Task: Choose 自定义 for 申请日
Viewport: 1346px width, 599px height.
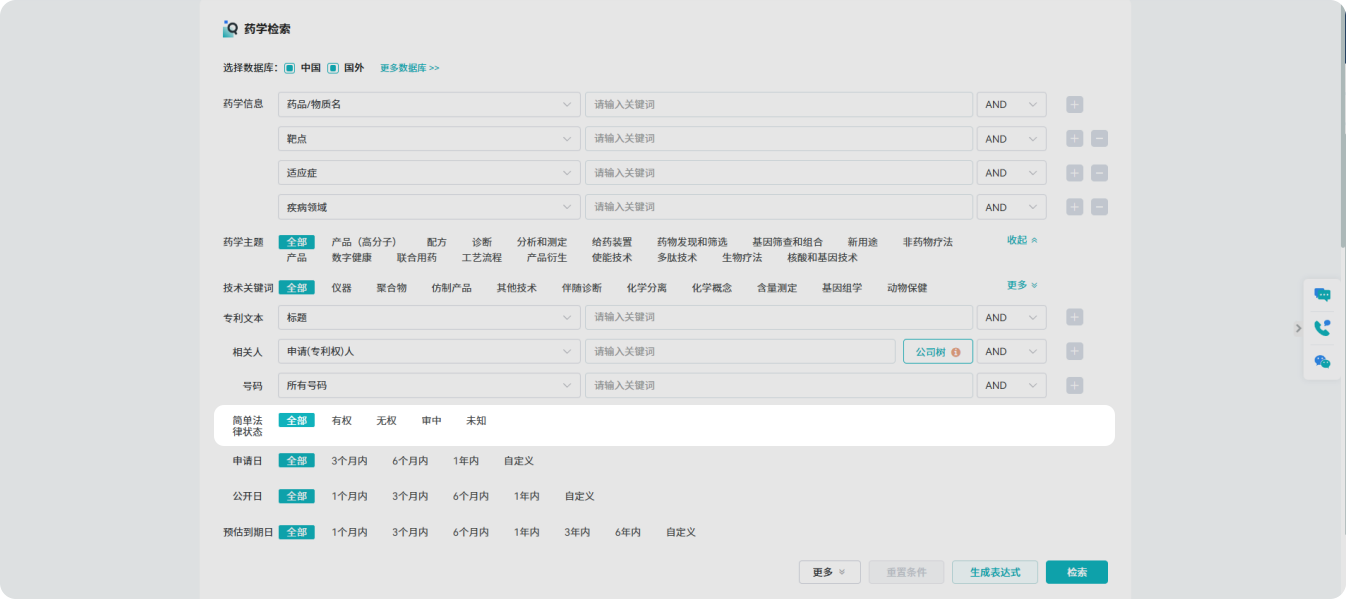Action: [519, 461]
